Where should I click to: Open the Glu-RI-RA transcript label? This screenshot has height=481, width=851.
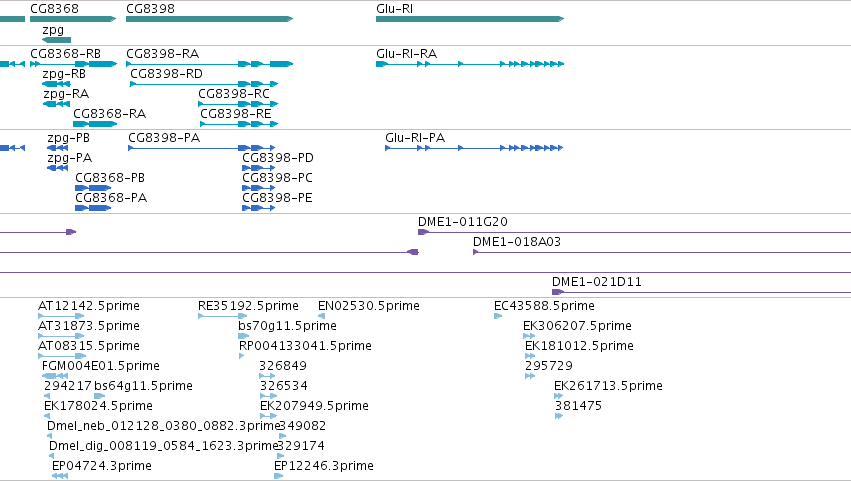[407, 54]
